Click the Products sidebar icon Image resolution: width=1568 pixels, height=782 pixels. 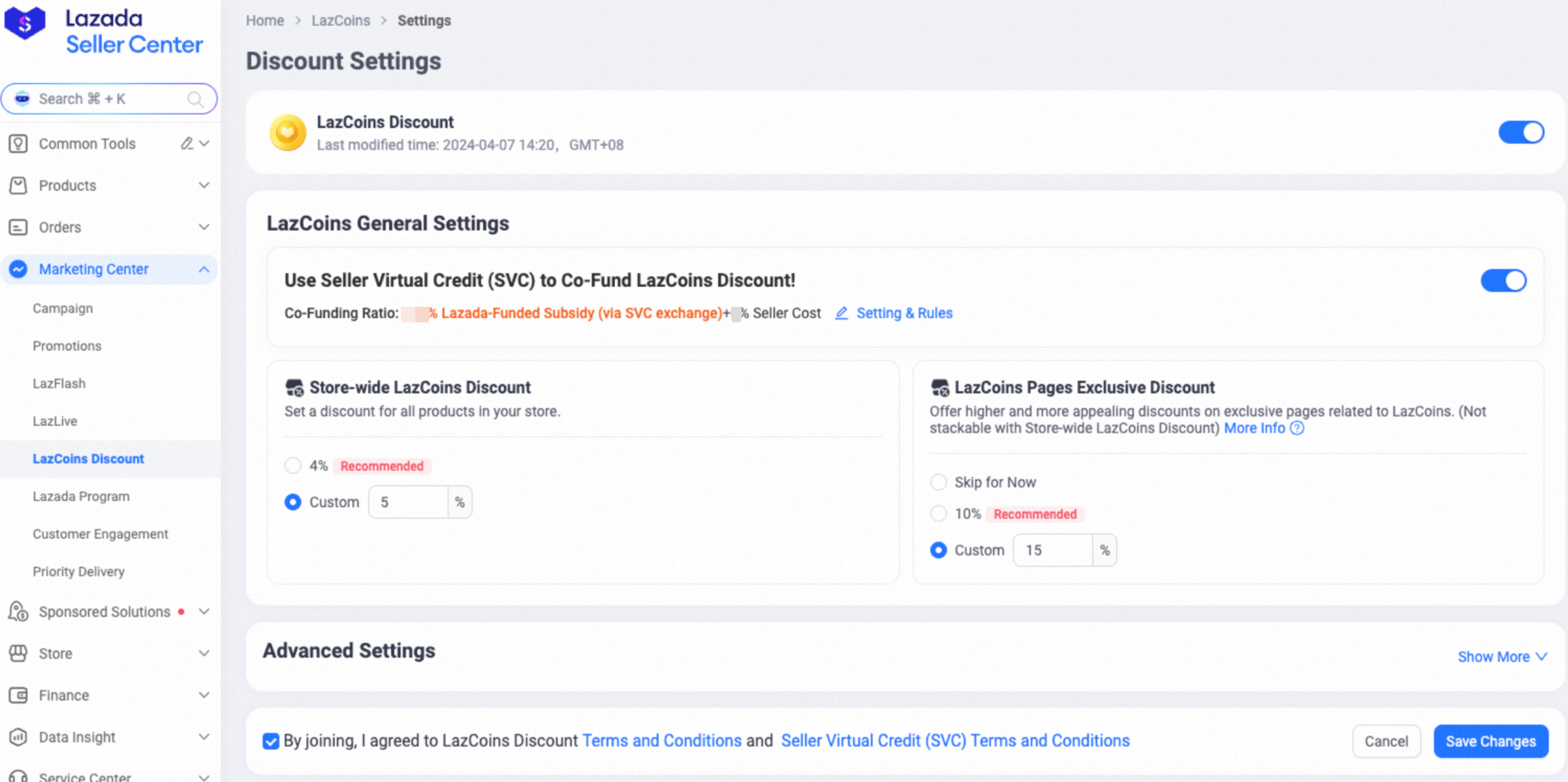click(18, 185)
